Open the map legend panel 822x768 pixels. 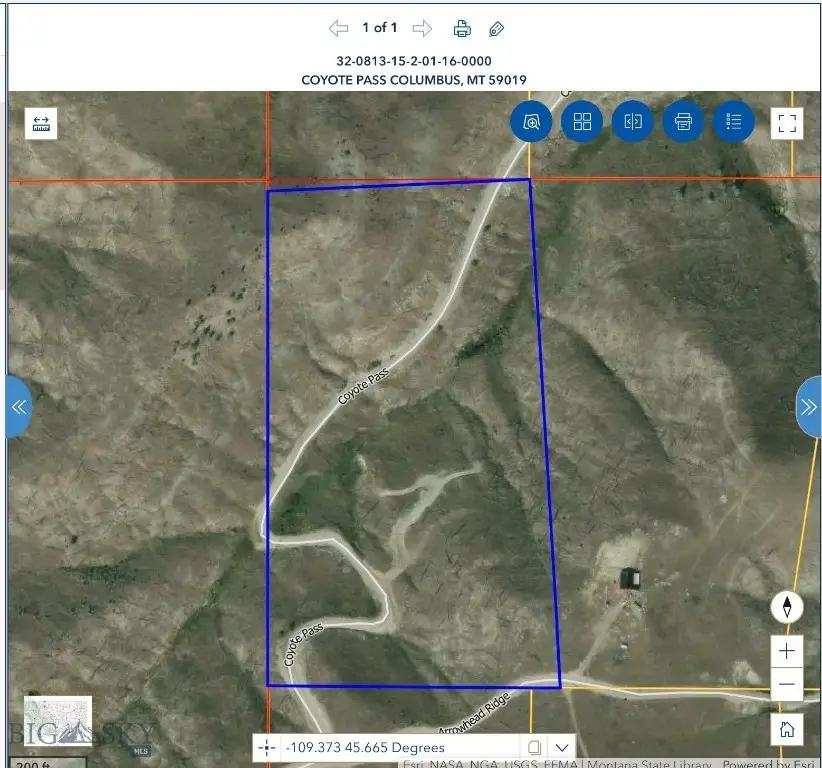[x=733, y=122]
